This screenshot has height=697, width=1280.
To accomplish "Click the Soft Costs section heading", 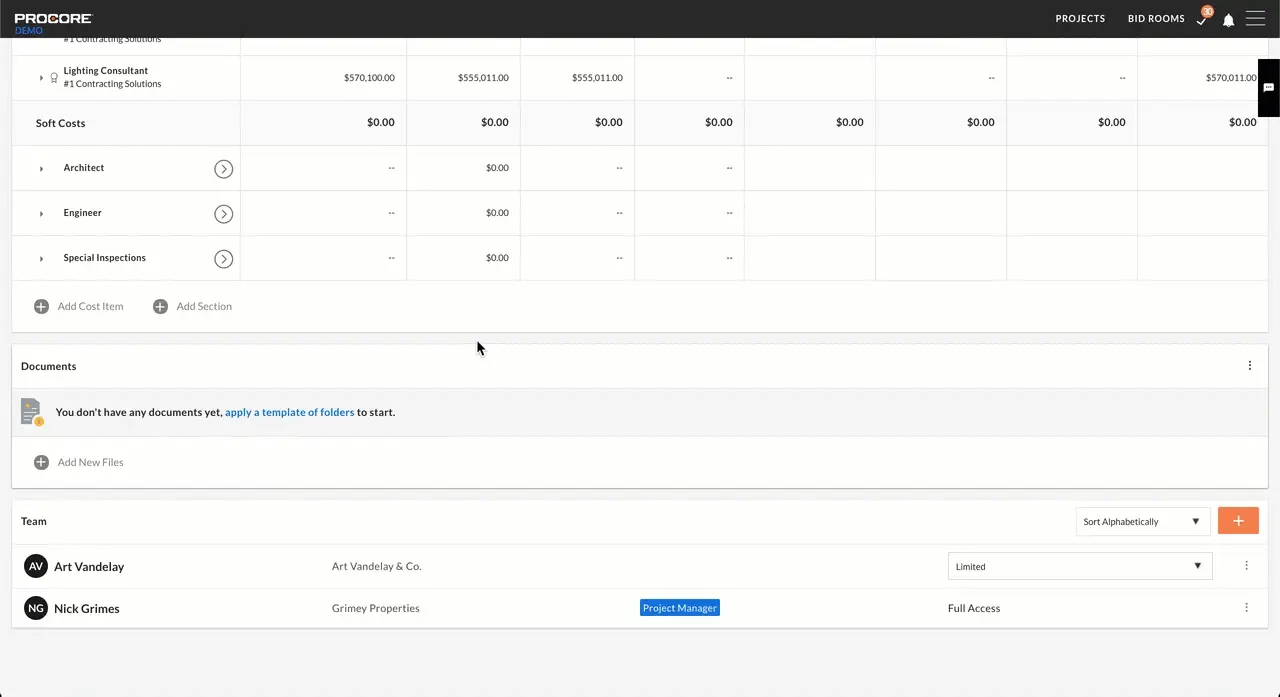I will click(60, 123).
